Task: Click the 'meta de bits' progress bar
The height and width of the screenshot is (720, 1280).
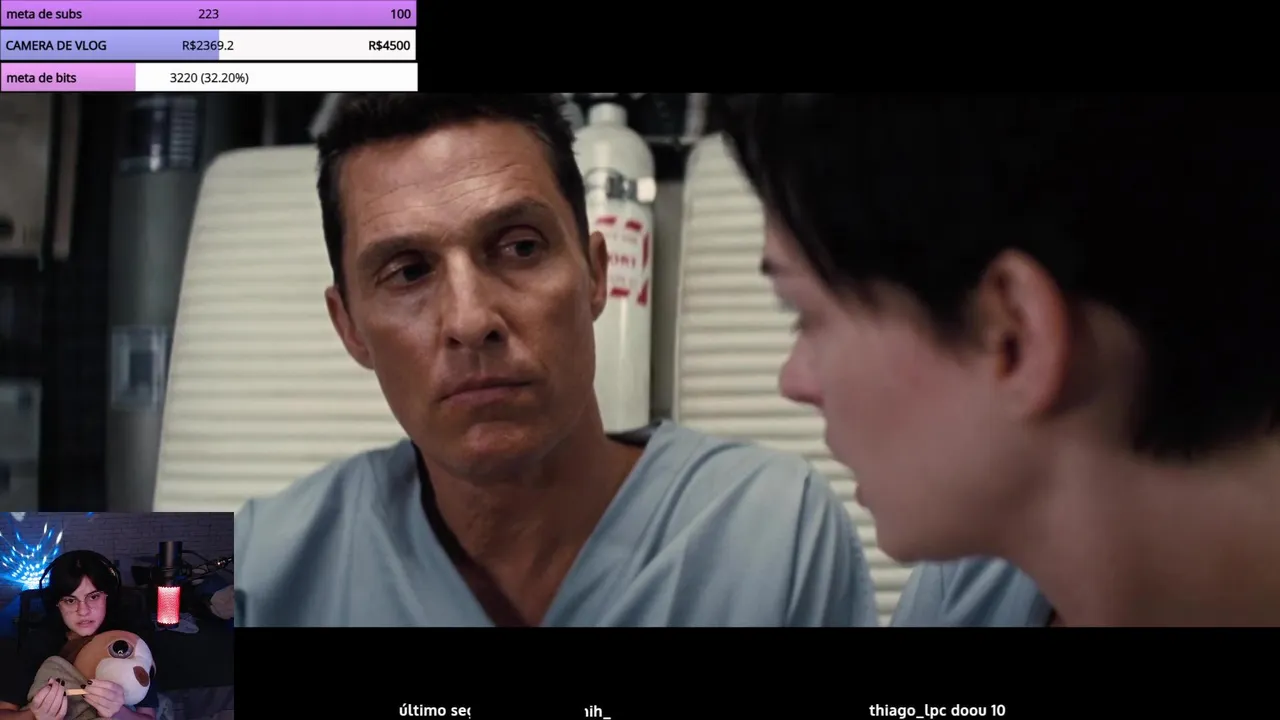Action: (208, 77)
